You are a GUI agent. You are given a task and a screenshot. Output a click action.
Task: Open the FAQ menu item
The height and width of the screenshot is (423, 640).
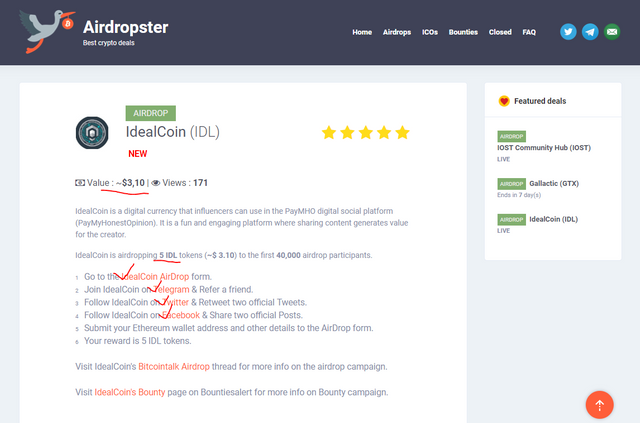coord(529,32)
